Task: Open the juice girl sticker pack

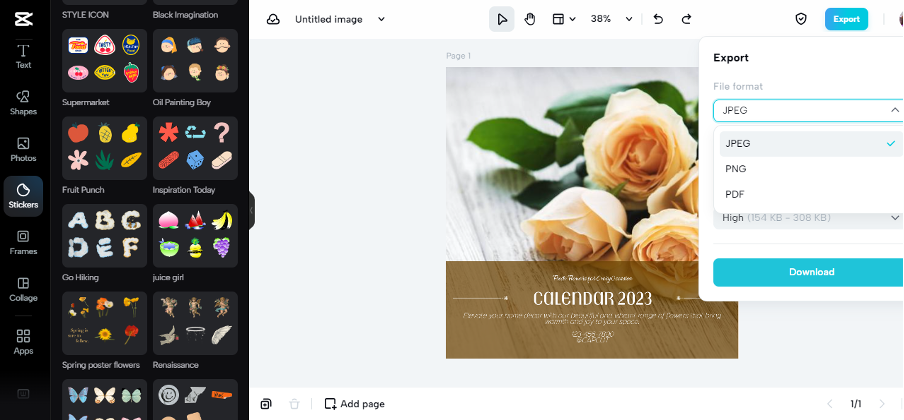Action: (x=195, y=236)
